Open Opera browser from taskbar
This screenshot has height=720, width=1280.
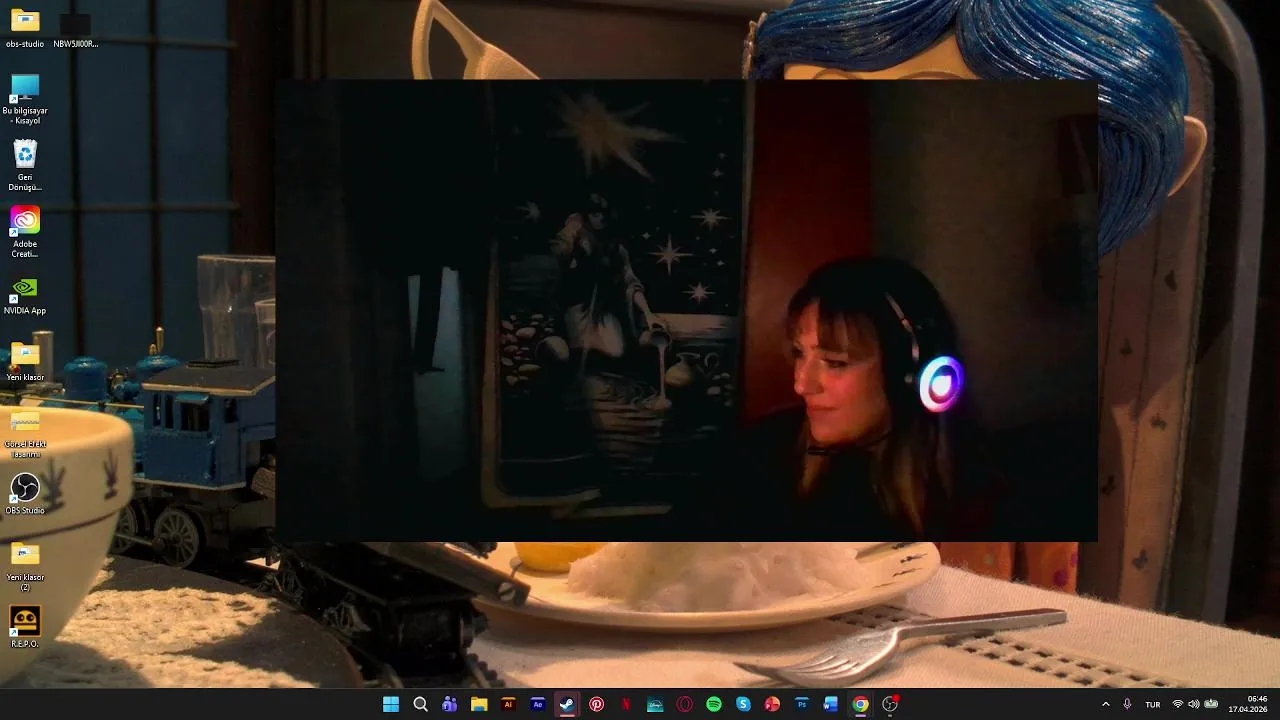(x=684, y=704)
